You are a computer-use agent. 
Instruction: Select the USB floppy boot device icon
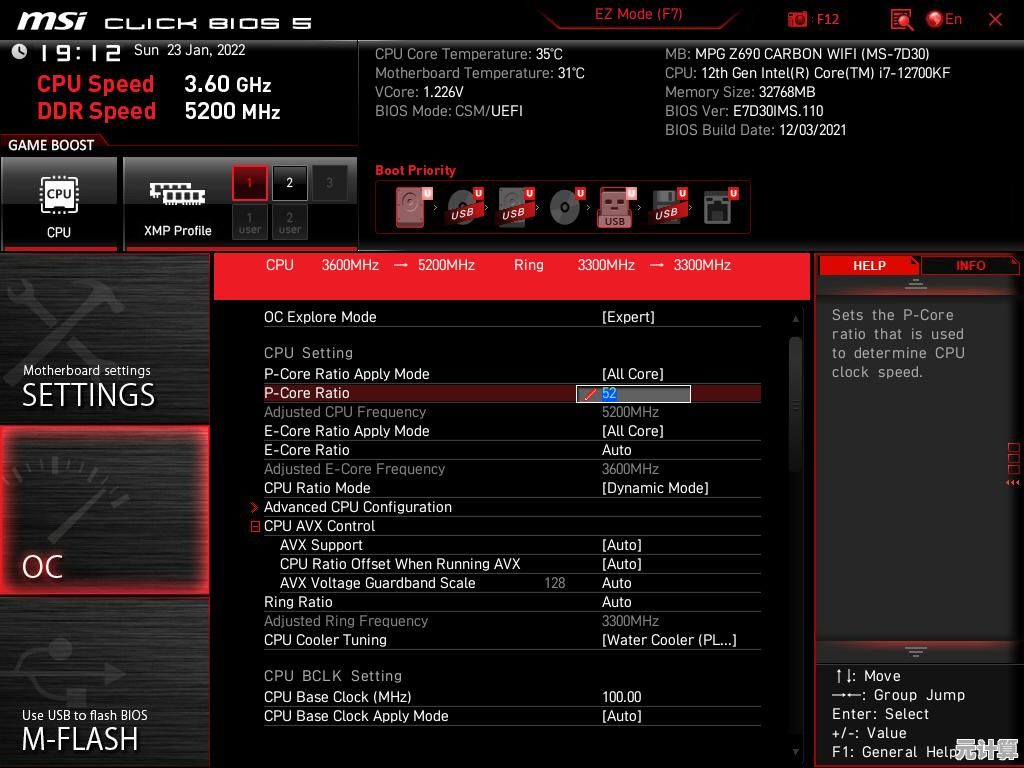point(668,206)
